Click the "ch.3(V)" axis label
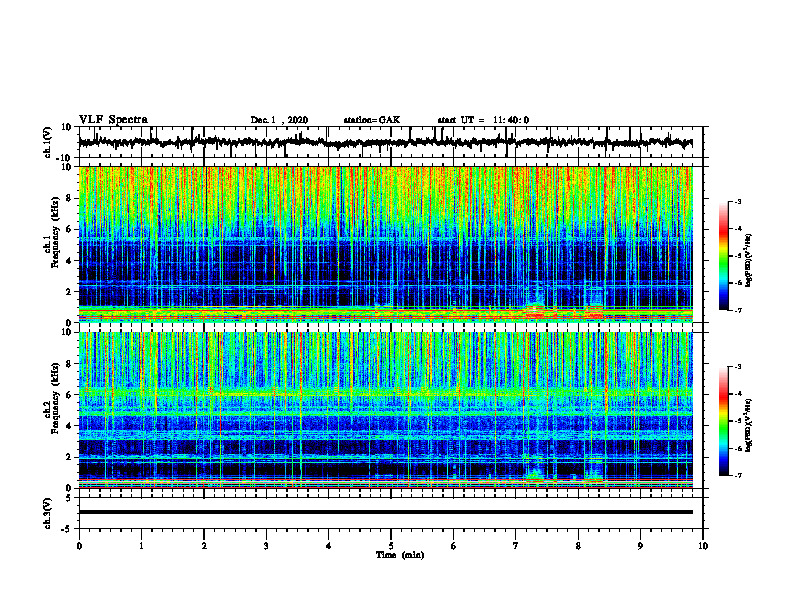Screen dimensions: 792x612 (48, 514)
